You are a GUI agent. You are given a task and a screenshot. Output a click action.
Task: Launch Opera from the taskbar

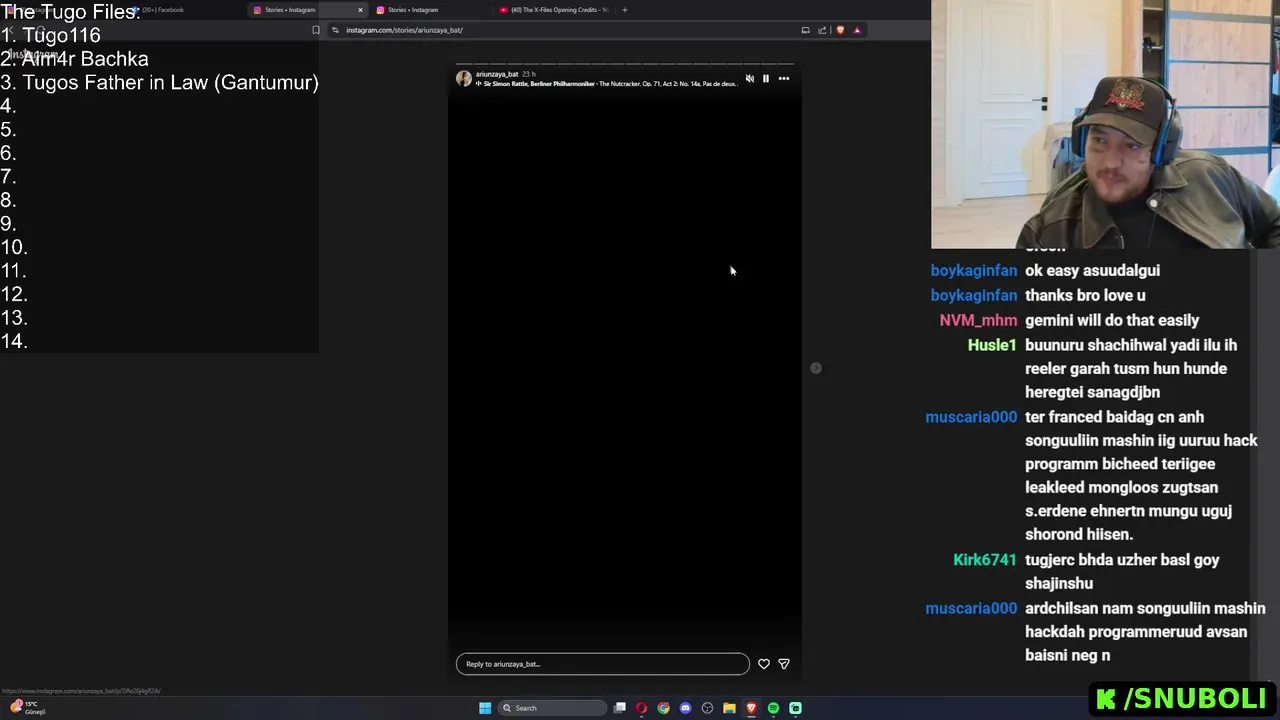click(641, 708)
